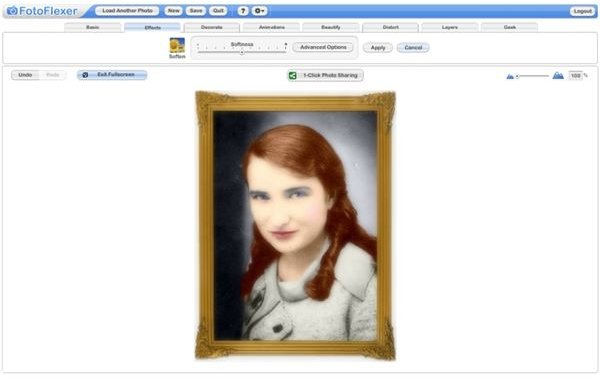Click the small mountain zoom-out icon
600x377 pixels.
coord(510,77)
